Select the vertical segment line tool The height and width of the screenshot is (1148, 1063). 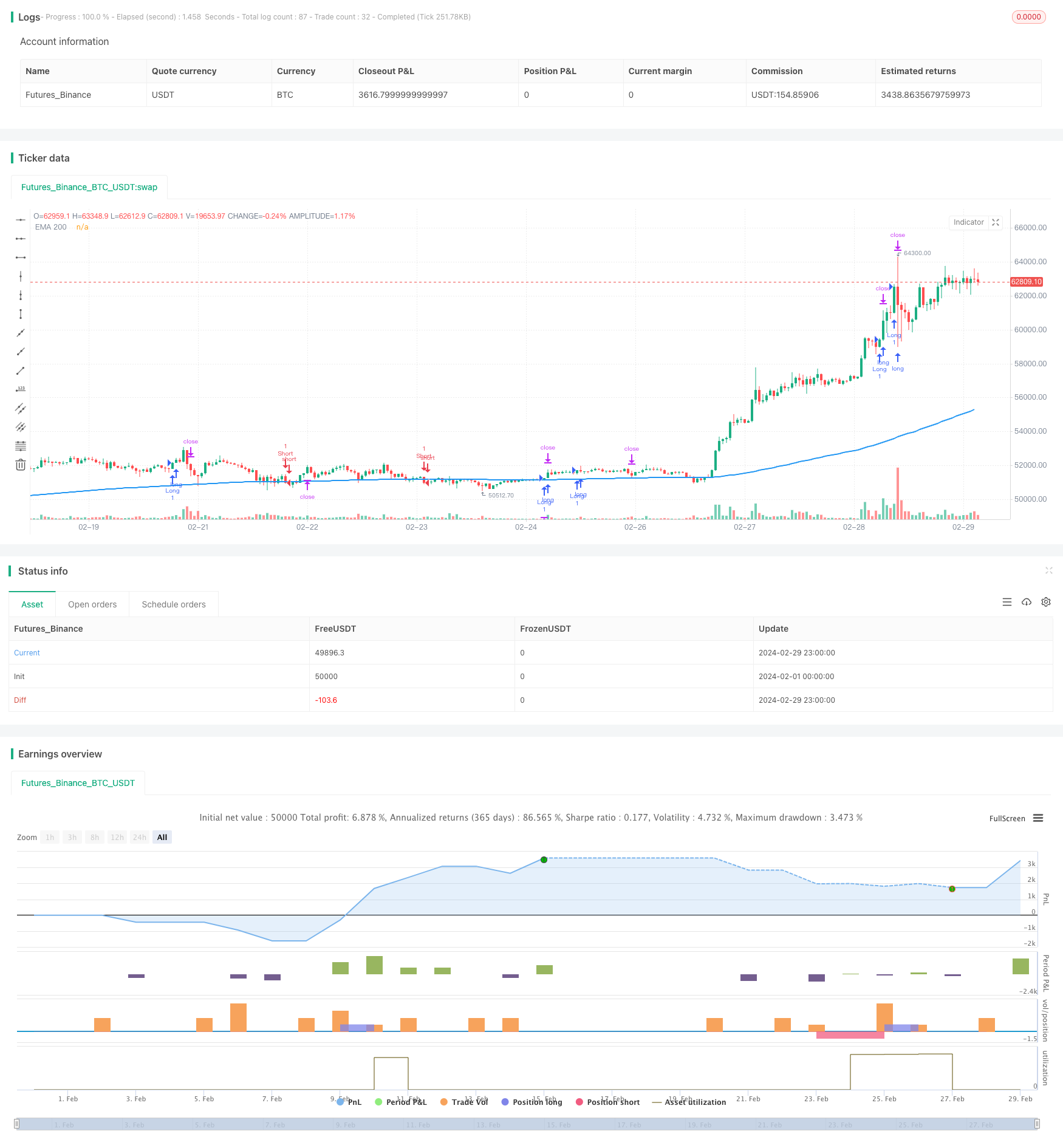click(21, 314)
